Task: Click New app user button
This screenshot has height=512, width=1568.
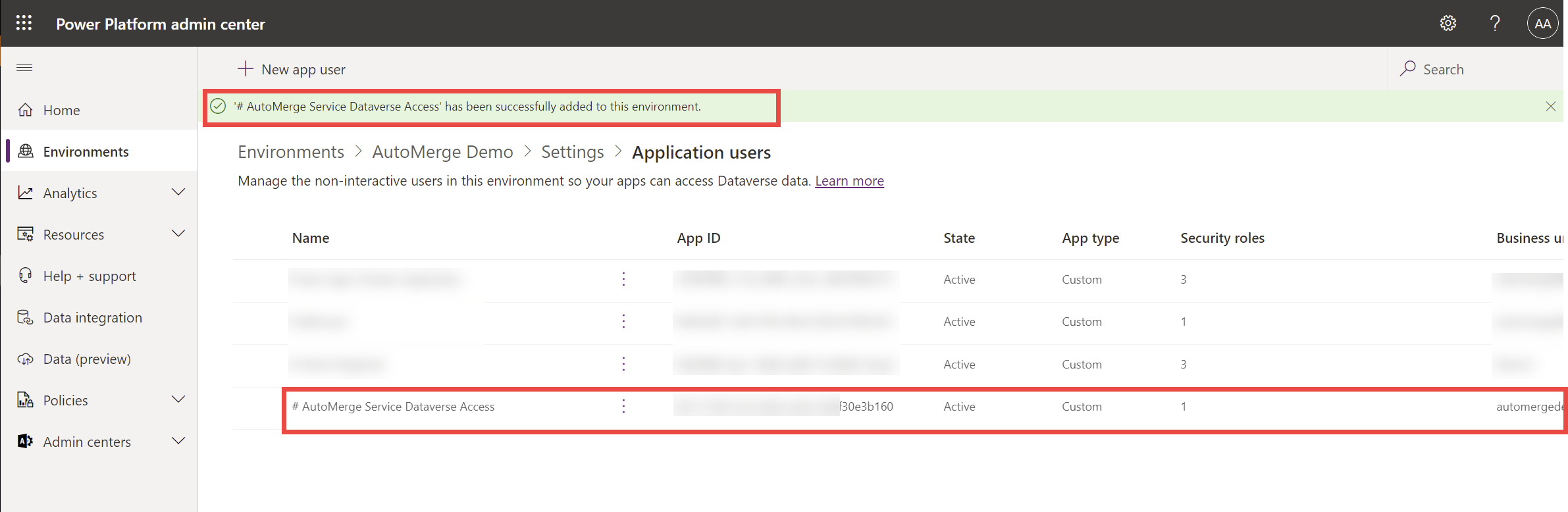Action: [x=291, y=69]
